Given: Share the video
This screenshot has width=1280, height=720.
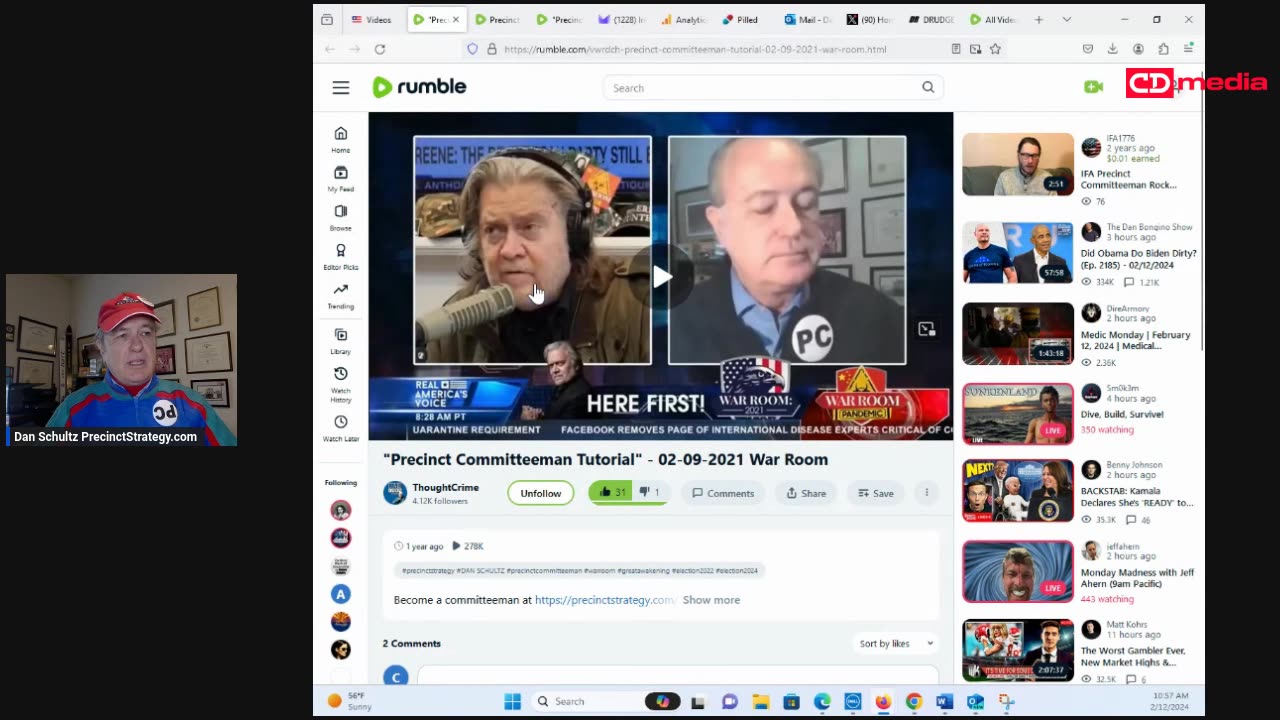Looking at the screenshot, I should pos(806,493).
